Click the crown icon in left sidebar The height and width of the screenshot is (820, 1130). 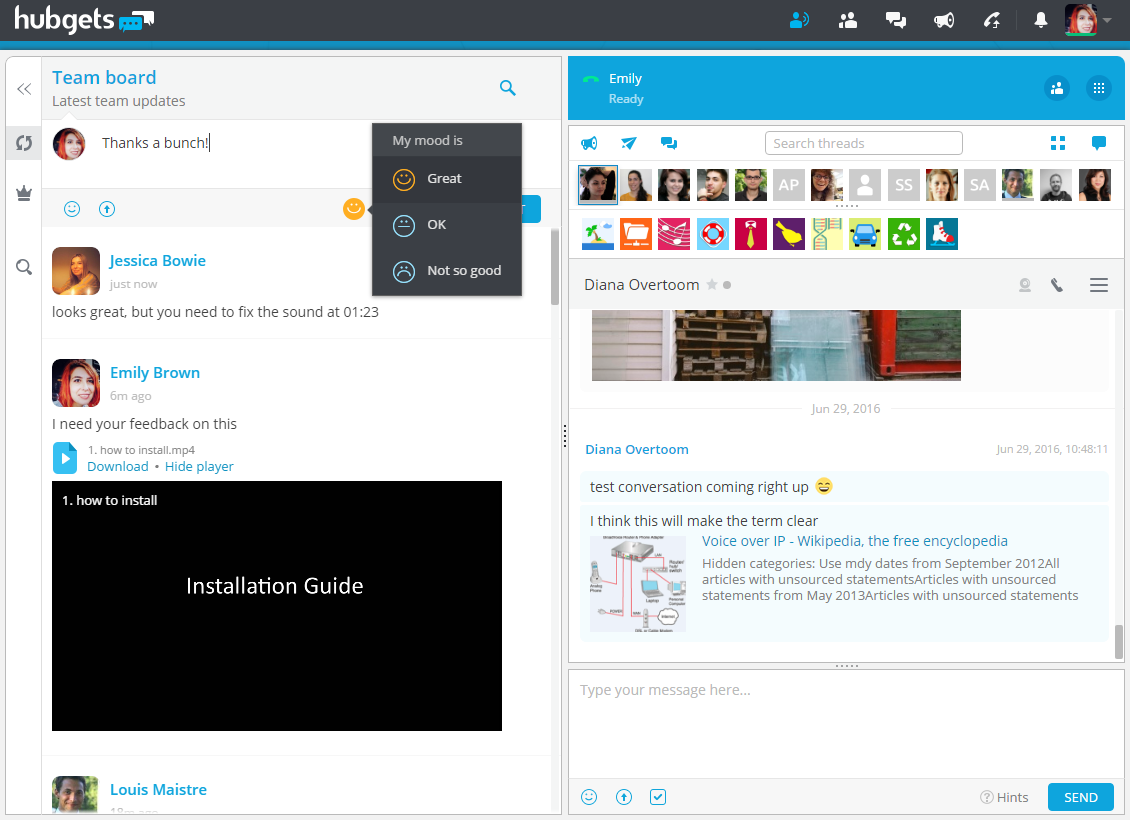tap(24, 194)
